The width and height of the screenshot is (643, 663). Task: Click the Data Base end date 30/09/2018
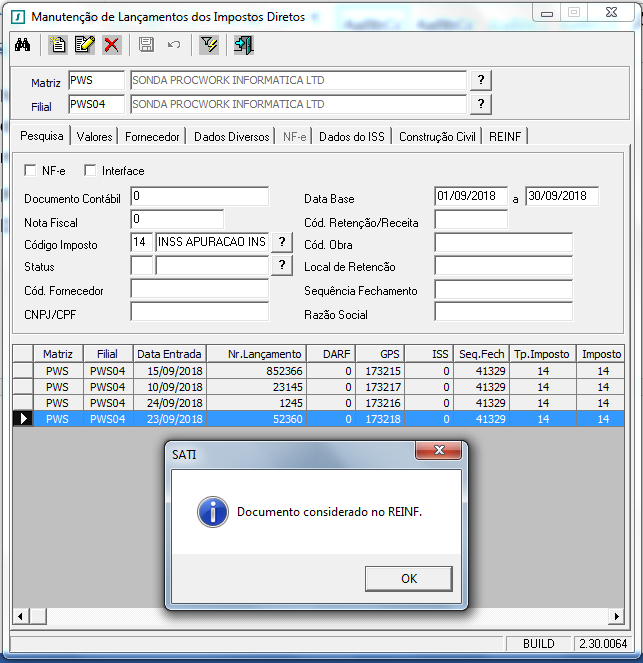pyautogui.click(x=562, y=196)
